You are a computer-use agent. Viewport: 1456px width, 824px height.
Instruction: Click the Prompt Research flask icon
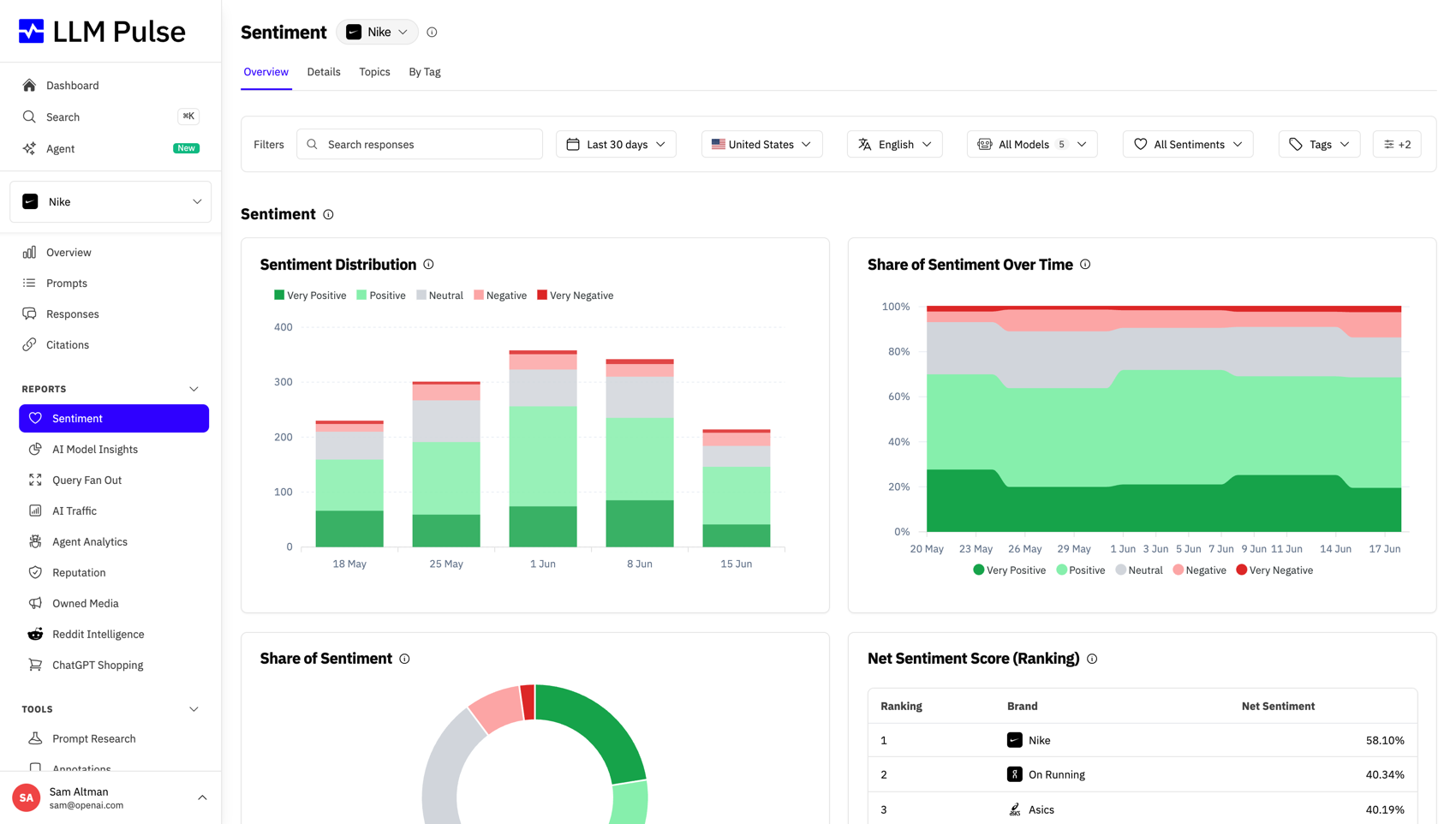point(35,738)
